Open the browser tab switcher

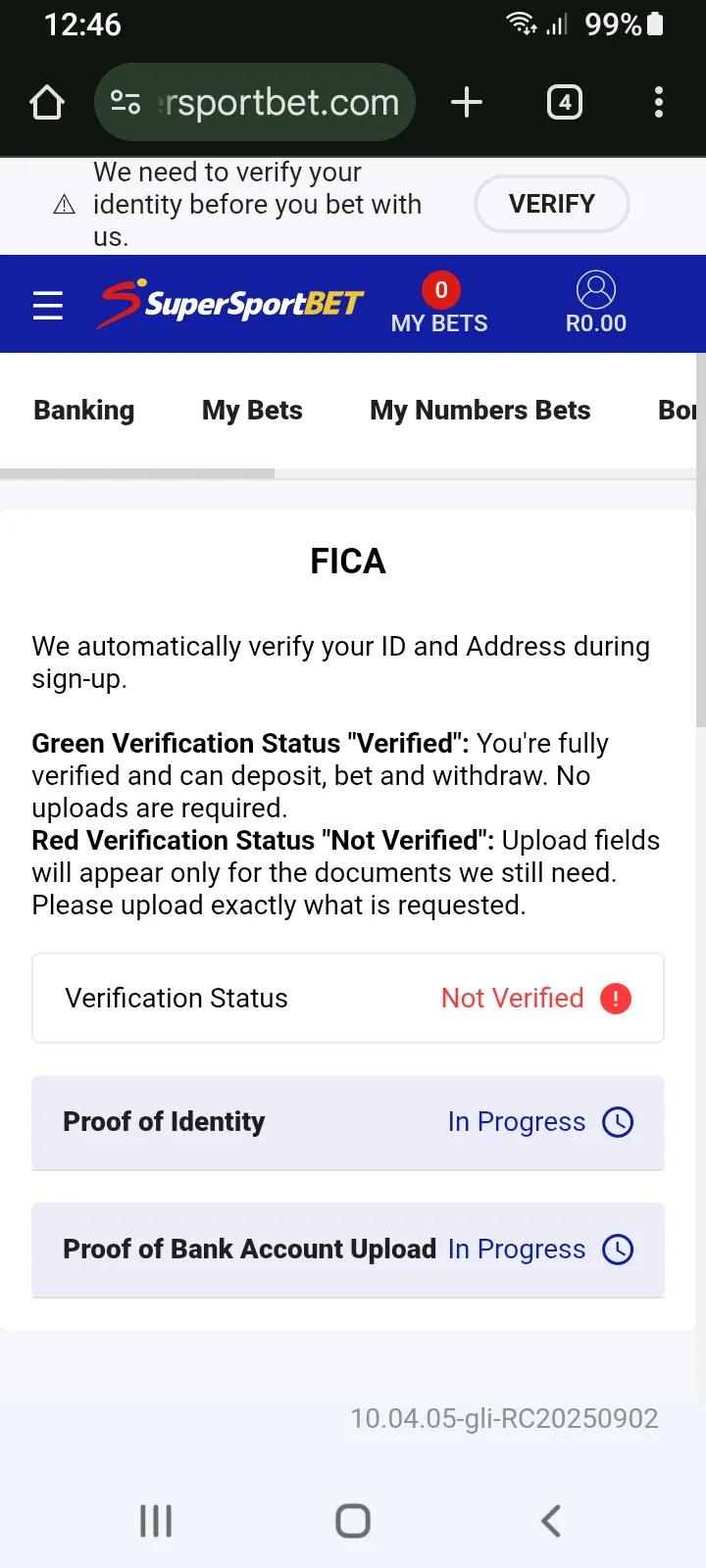(x=565, y=102)
